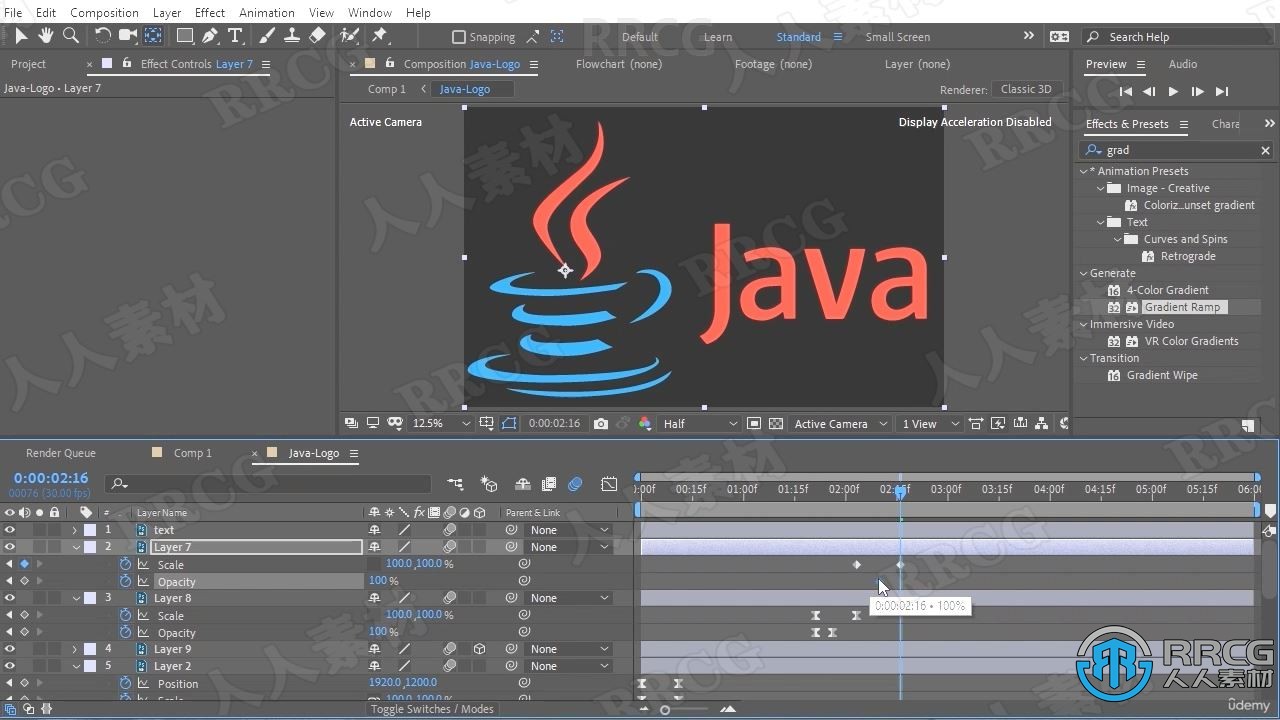Click the Scale stopwatch under Layer 7

pos(125,564)
